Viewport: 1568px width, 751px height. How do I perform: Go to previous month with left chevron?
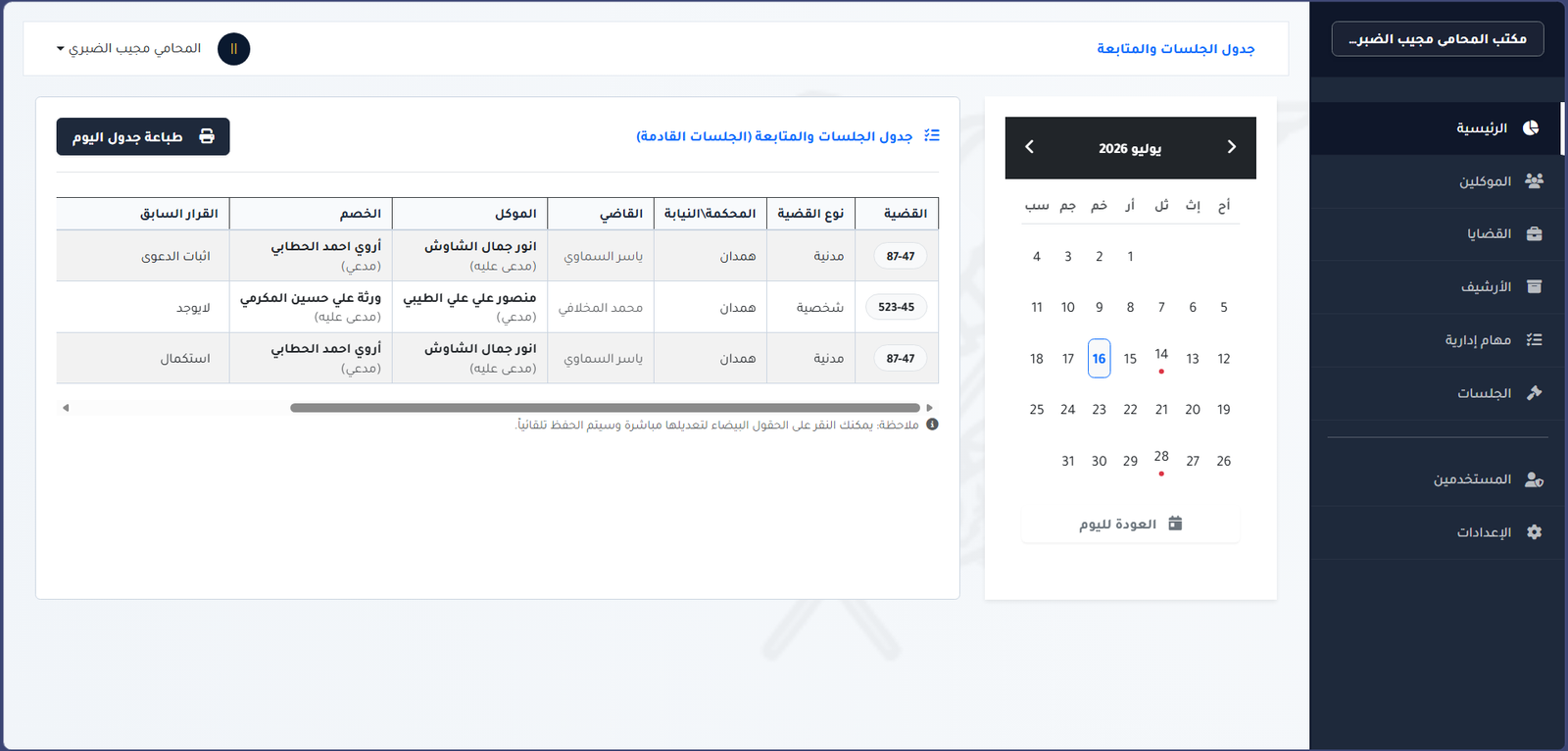click(1029, 147)
